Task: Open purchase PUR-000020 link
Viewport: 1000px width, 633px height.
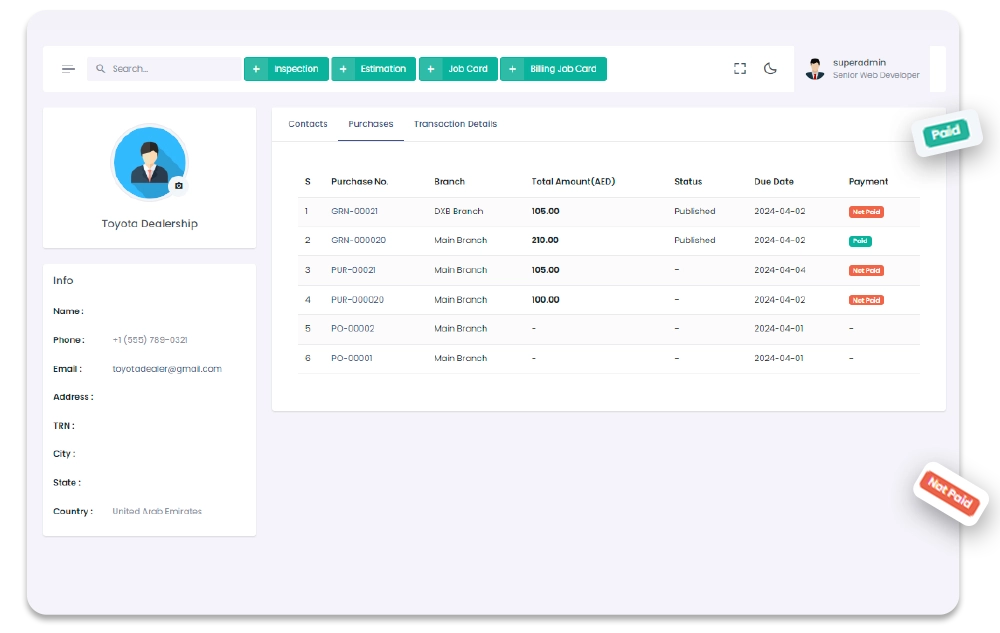Action: click(x=357, y=300)
